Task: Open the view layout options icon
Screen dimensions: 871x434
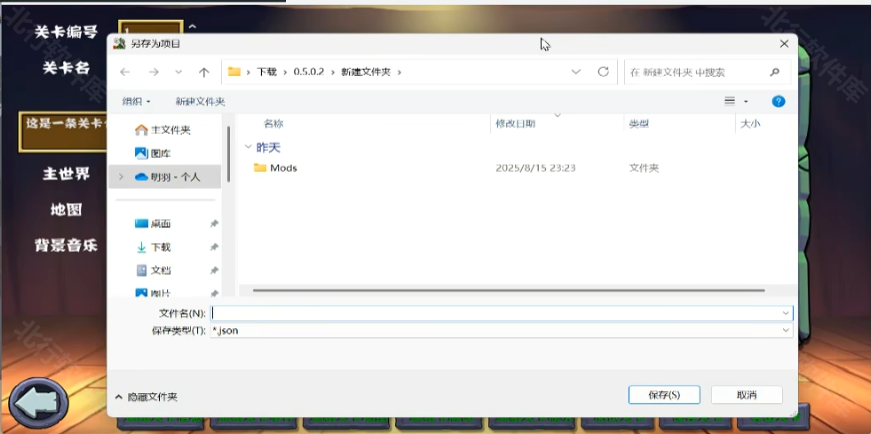Action: pos(731,101)
